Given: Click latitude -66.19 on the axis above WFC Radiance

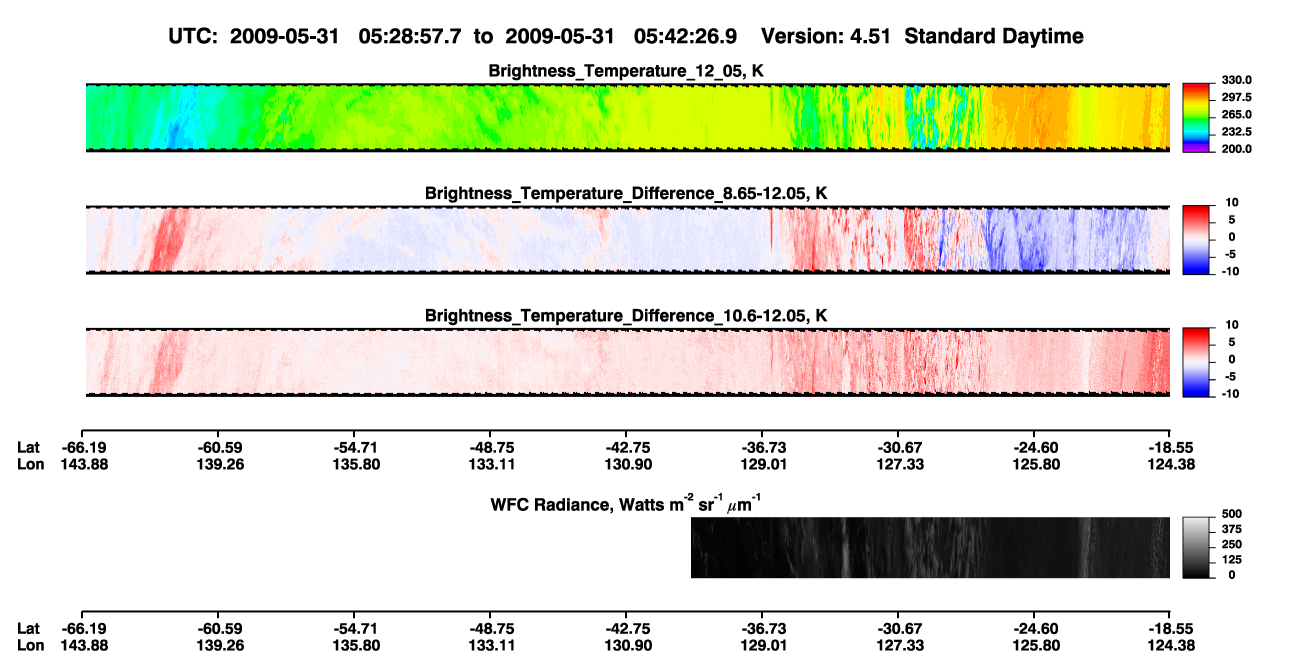Looking at the screenshot, I should 82,448.
